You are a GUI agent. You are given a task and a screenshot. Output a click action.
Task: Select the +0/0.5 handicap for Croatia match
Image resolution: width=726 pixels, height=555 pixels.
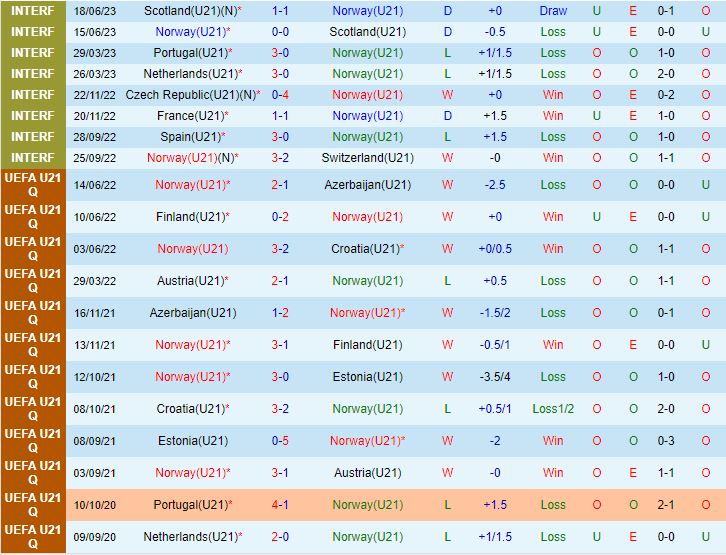click(x=494, y=249)
